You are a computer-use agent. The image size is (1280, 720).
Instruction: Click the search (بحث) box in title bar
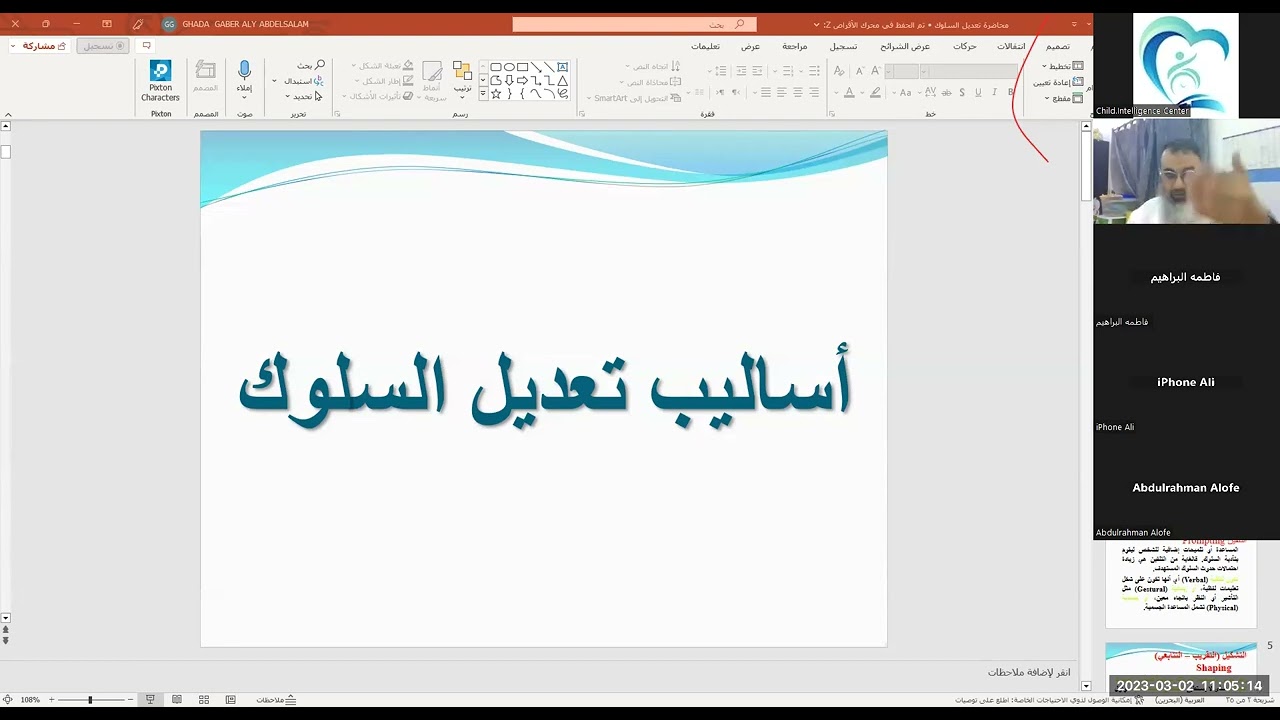click(634, 24)
